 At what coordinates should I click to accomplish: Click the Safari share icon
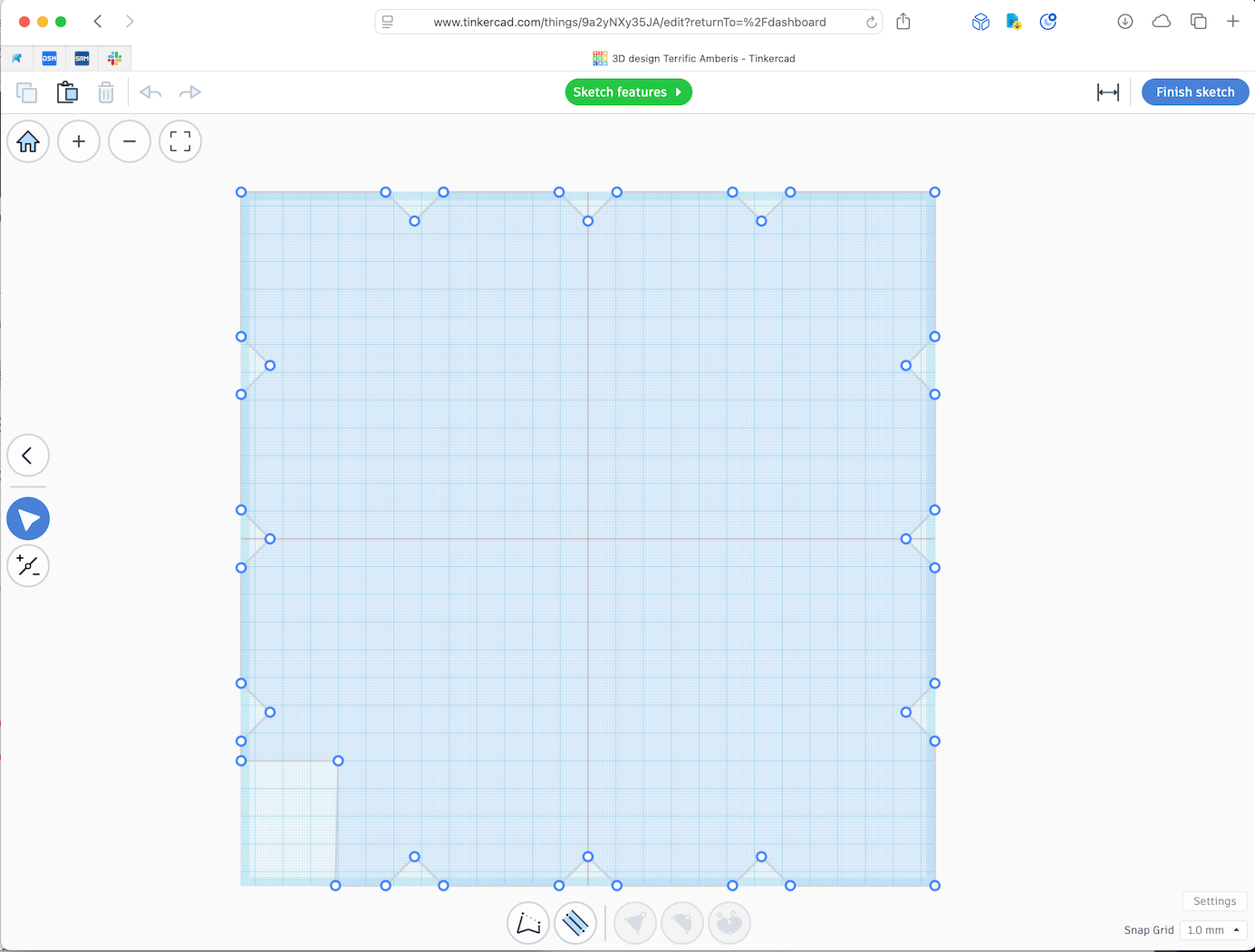(x=903, y=22)
